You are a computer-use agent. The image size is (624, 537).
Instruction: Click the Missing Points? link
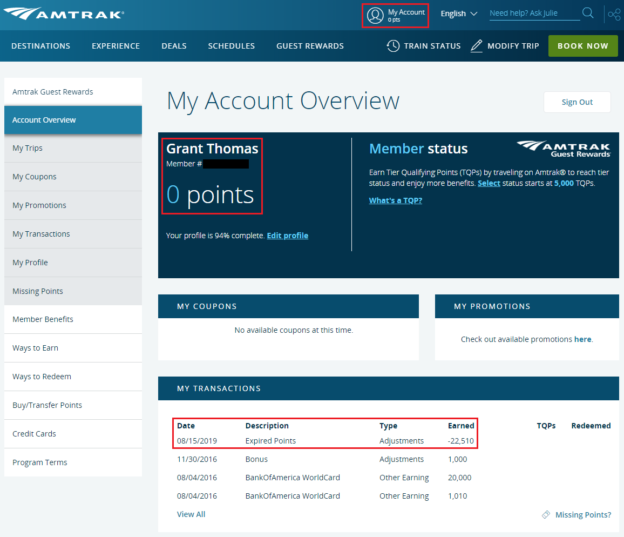click(583, 515)
